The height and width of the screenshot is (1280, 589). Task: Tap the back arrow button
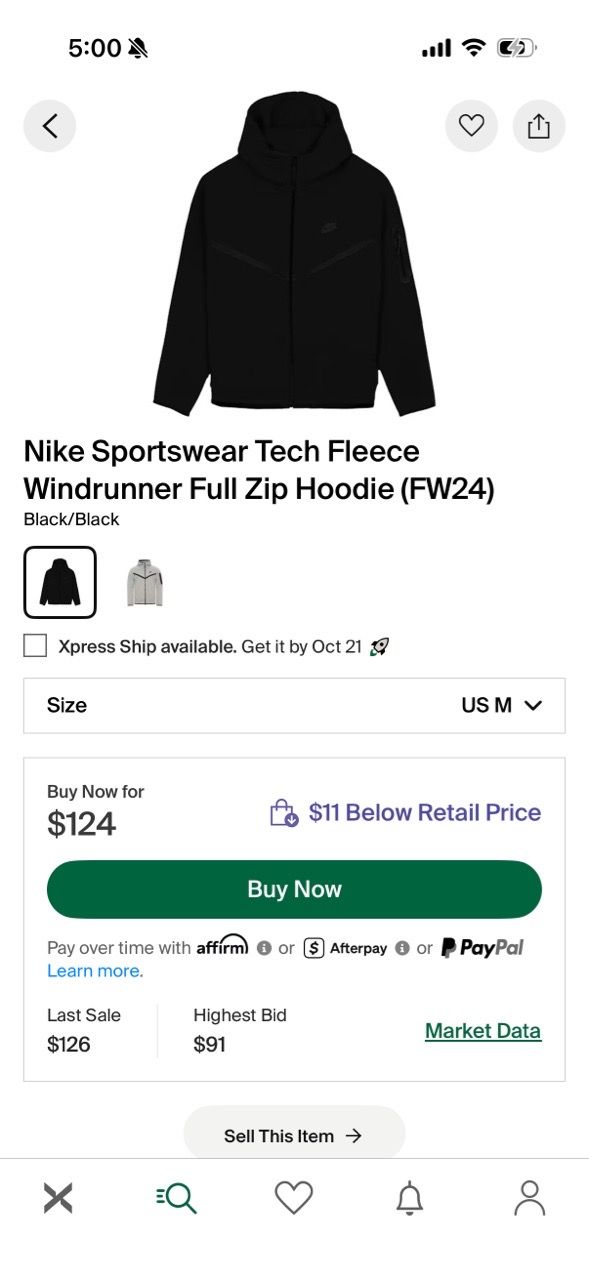point(50,126)
